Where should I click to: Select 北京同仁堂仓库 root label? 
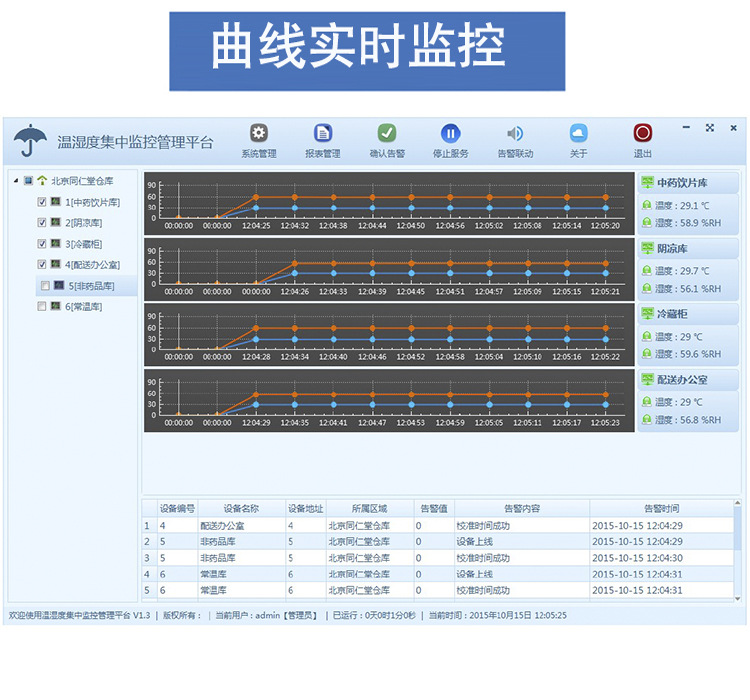[82, 181]
